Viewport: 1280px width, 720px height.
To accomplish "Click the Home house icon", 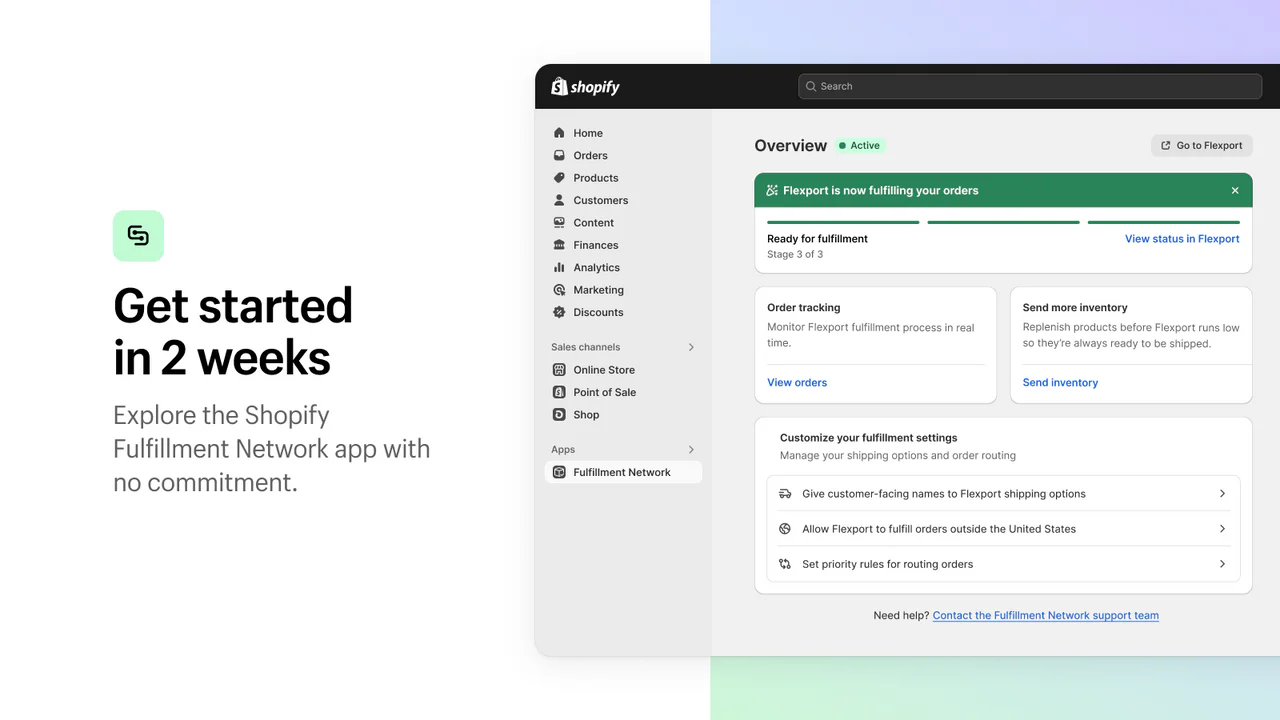I will point(559,133).
